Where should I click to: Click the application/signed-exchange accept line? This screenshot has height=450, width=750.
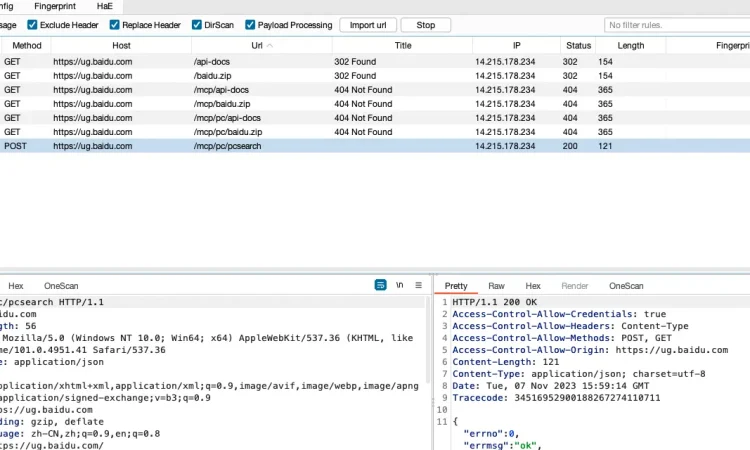coord(105,398)
